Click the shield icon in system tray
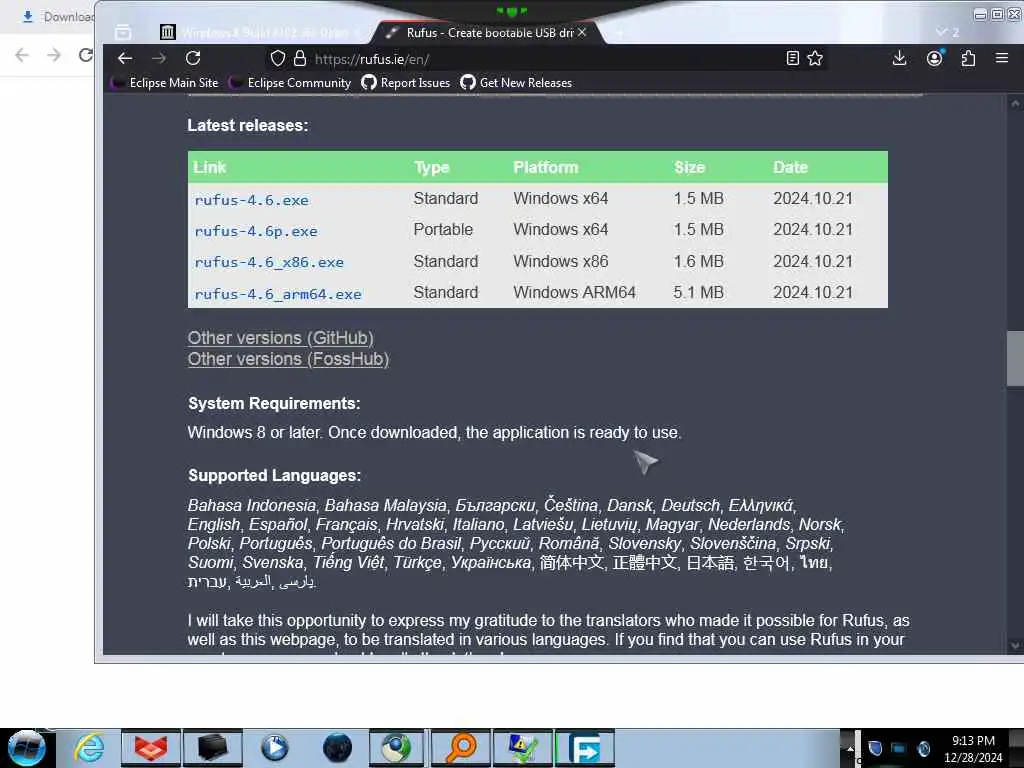The image size is (1024, 768). tap(875, 748)
